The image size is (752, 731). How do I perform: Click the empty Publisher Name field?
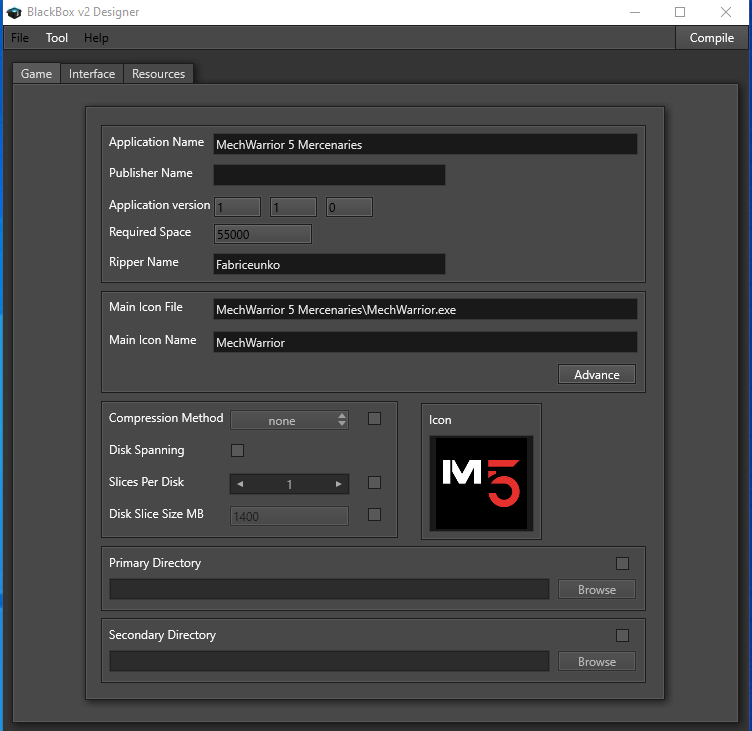click(x=329, y=175)
